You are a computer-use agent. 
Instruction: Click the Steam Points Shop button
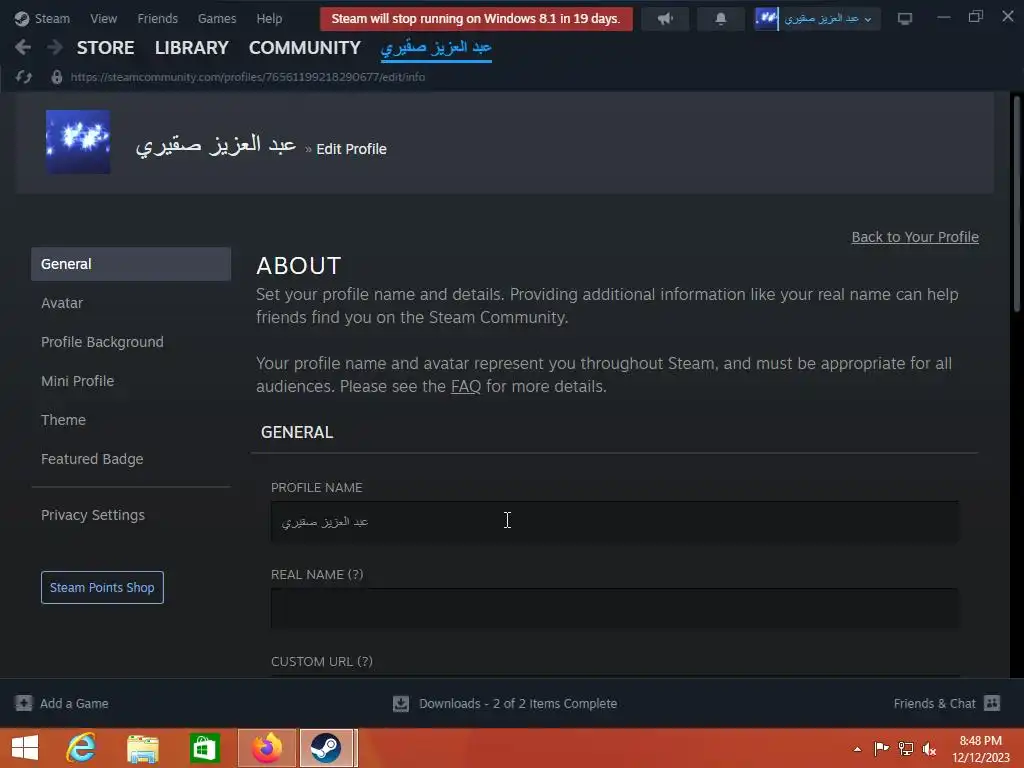click(x=102, y=588)
